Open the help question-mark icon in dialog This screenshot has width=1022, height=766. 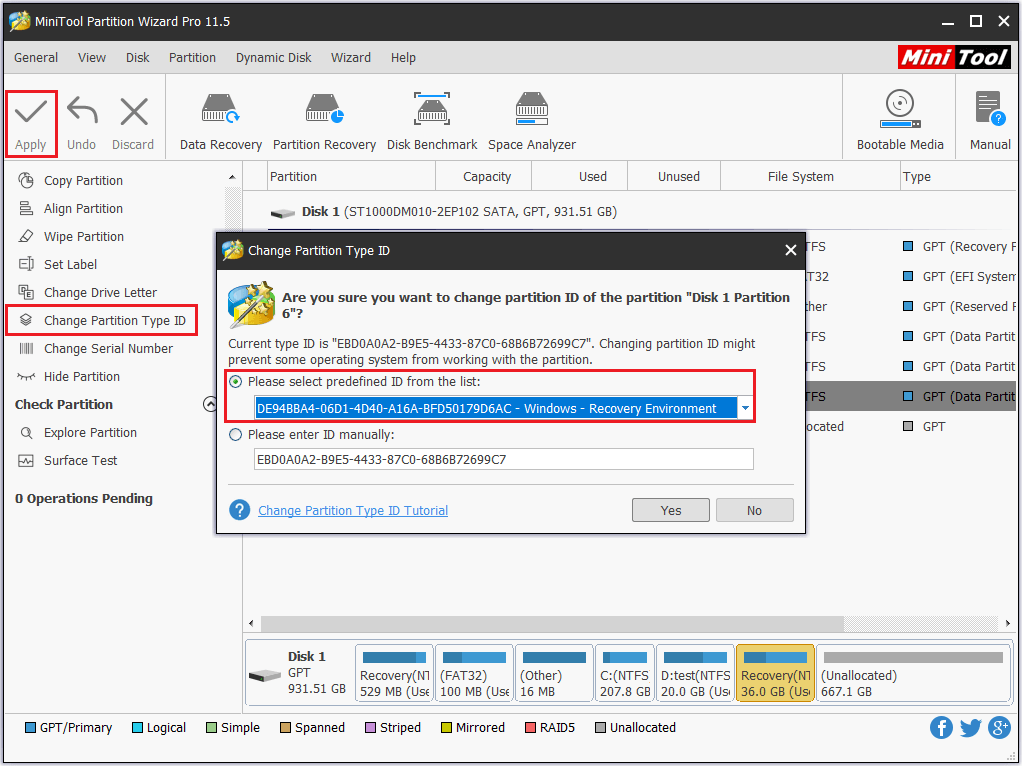point(239,510)
